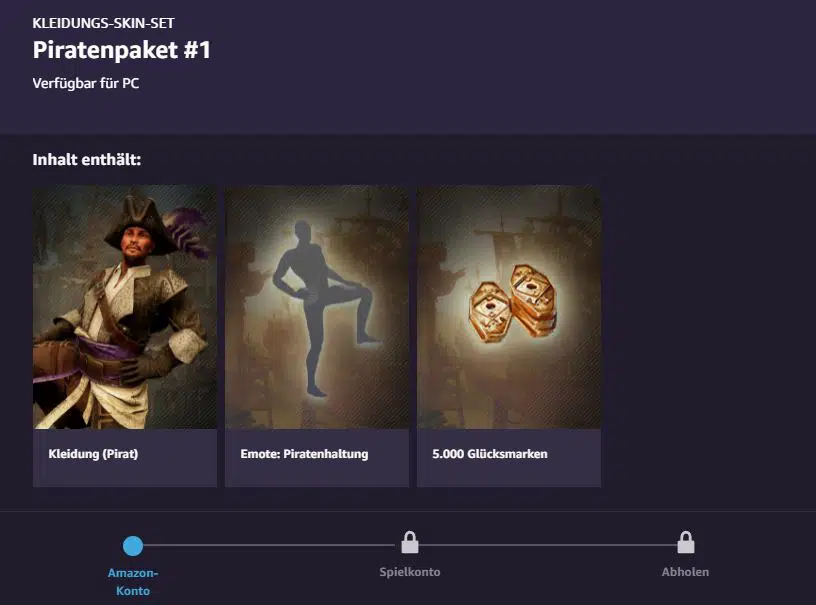The image size is (816, 605).
Task: Click the gold Glücksmarken coins image
Action: pos(513,303)
